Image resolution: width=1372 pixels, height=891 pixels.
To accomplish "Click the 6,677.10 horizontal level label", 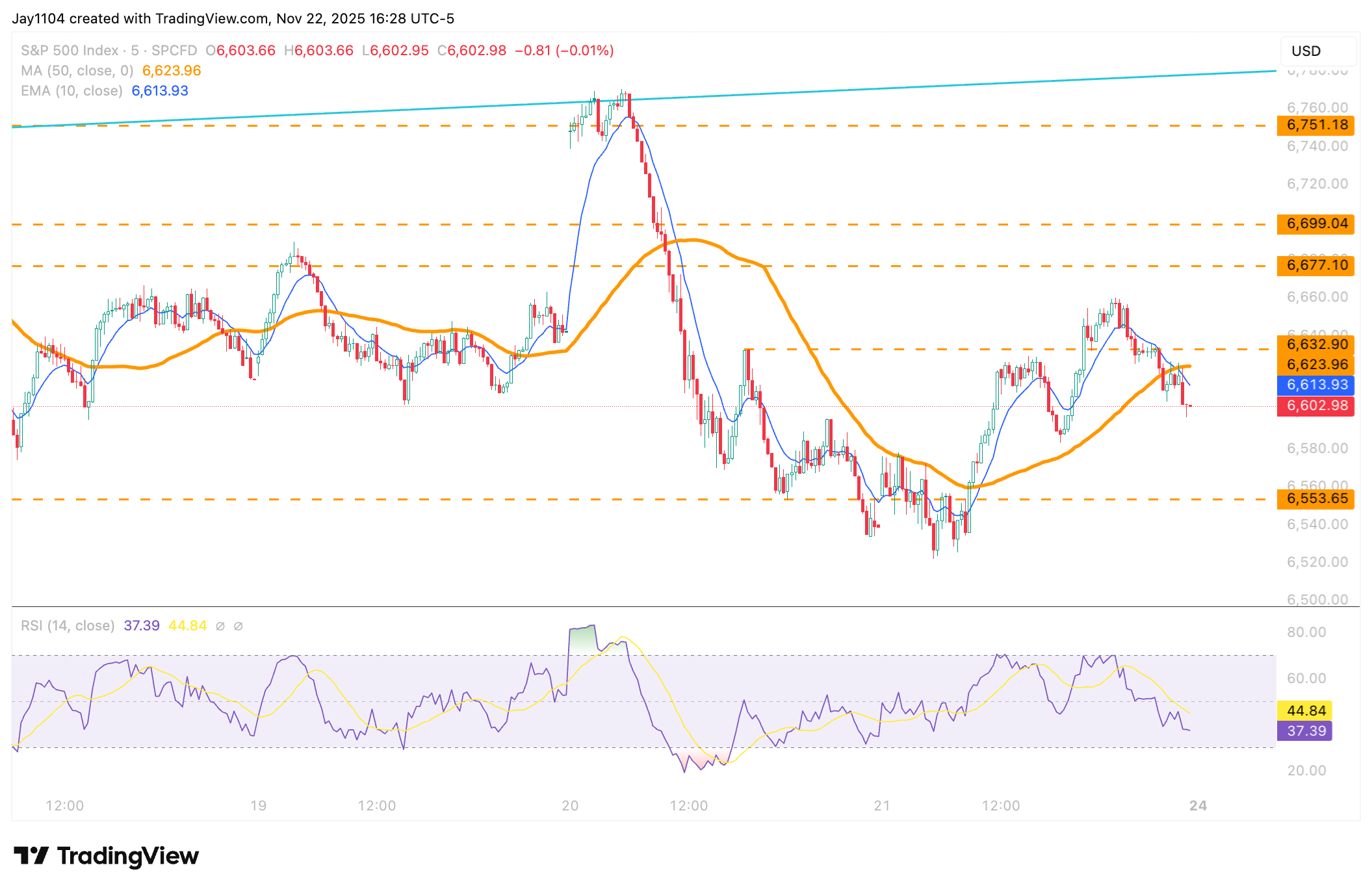I will (1315, 265).
